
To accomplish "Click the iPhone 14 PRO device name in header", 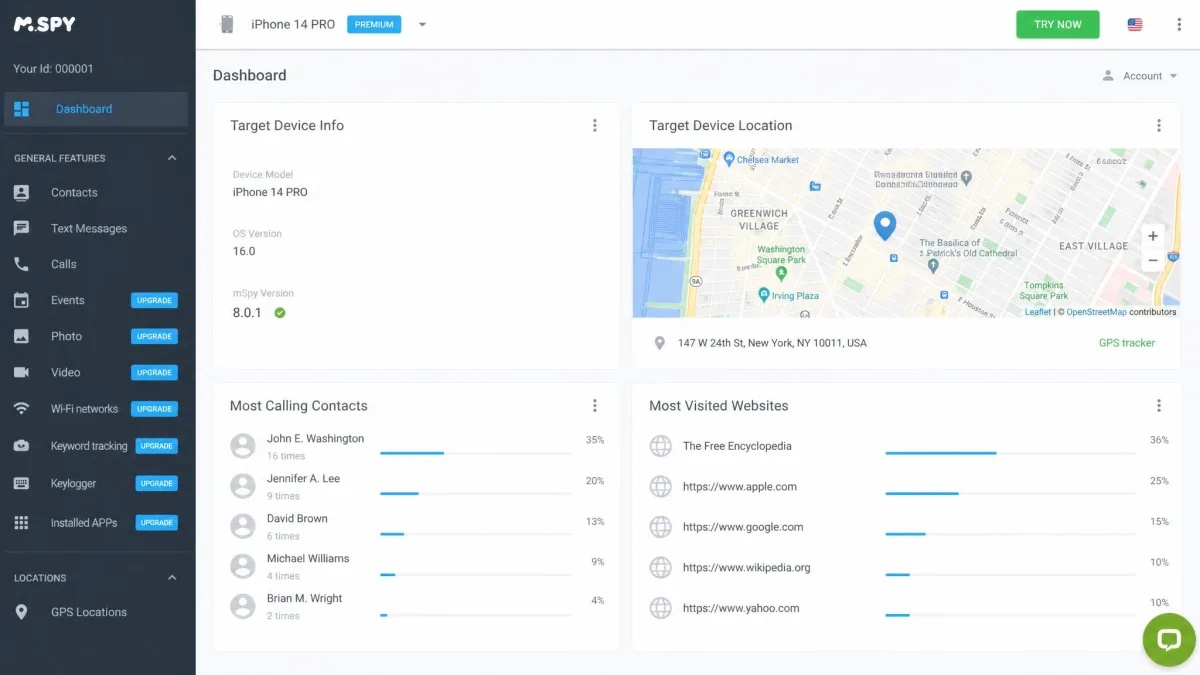I will pos(293,24).
